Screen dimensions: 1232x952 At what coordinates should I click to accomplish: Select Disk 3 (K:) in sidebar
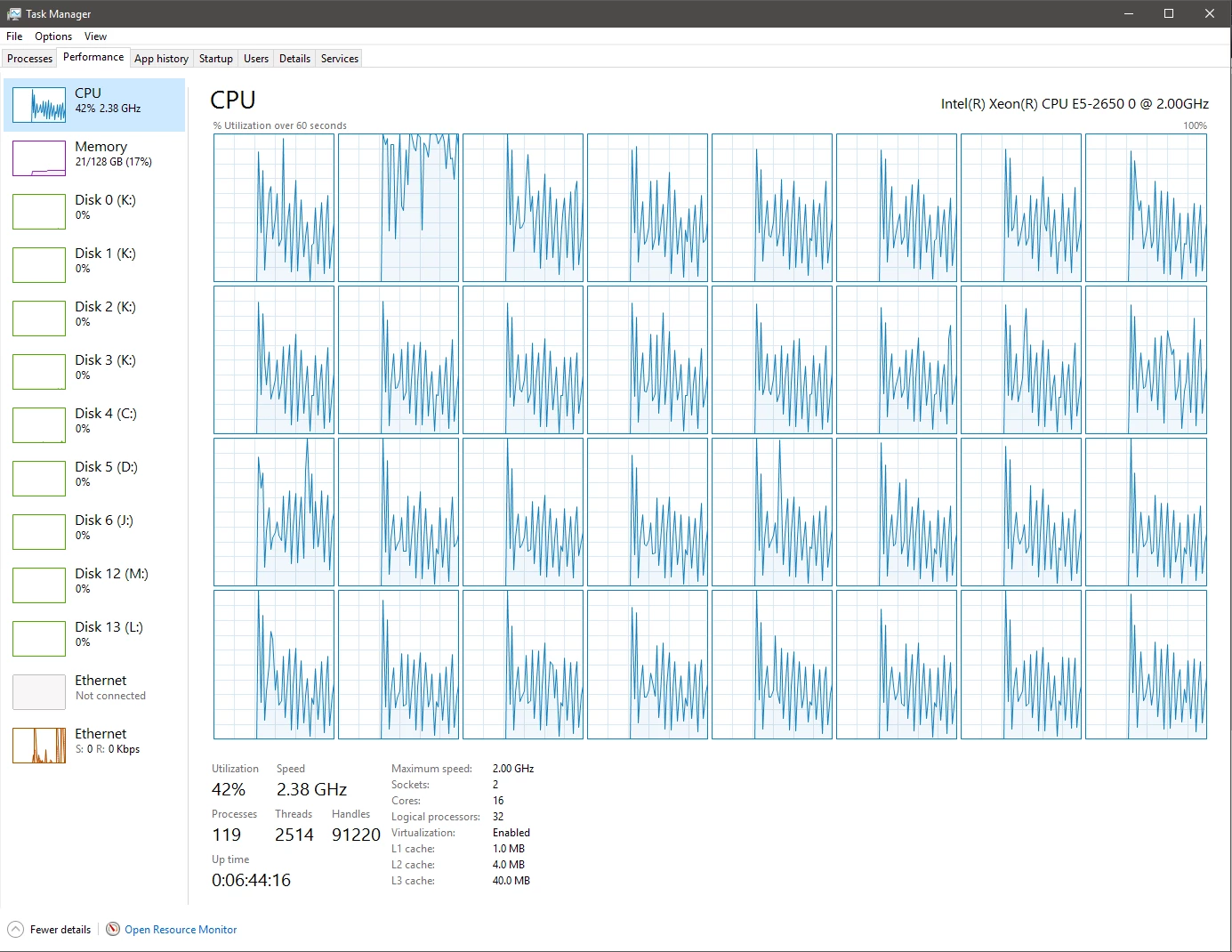94,372
